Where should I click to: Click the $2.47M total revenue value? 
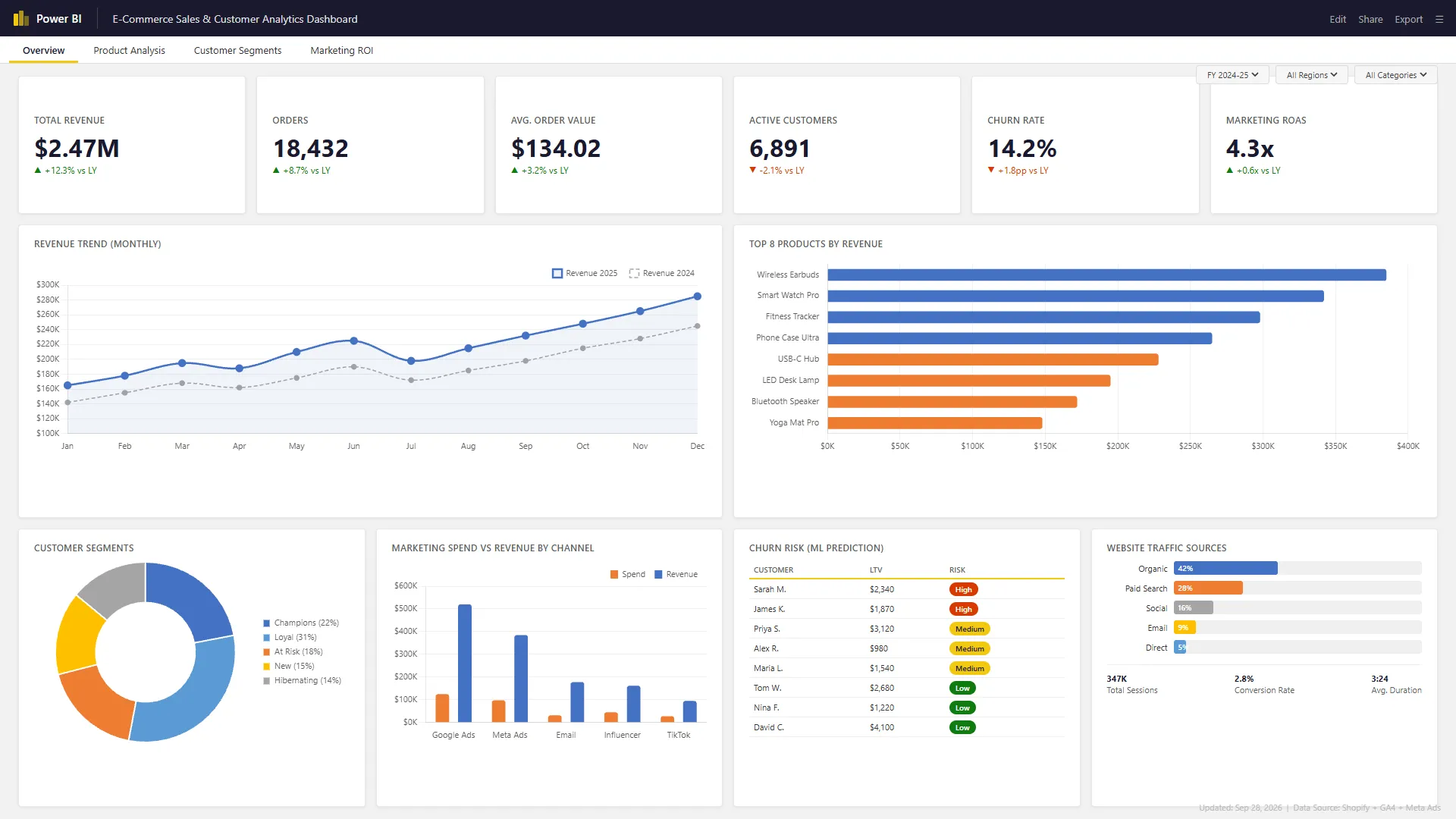click(77, 148)
